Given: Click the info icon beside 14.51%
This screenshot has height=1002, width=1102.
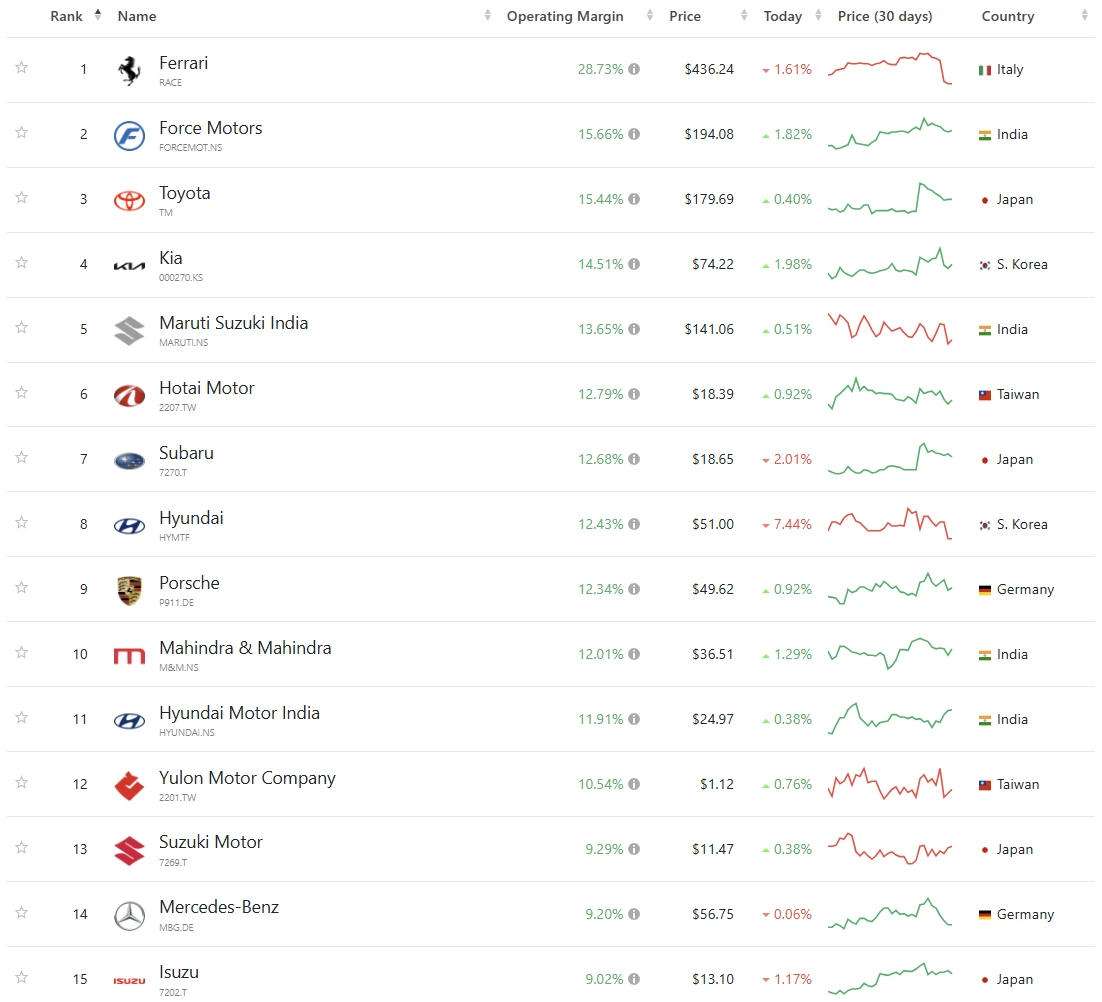Looking at the screenshot, I should (x=634, y=264).
